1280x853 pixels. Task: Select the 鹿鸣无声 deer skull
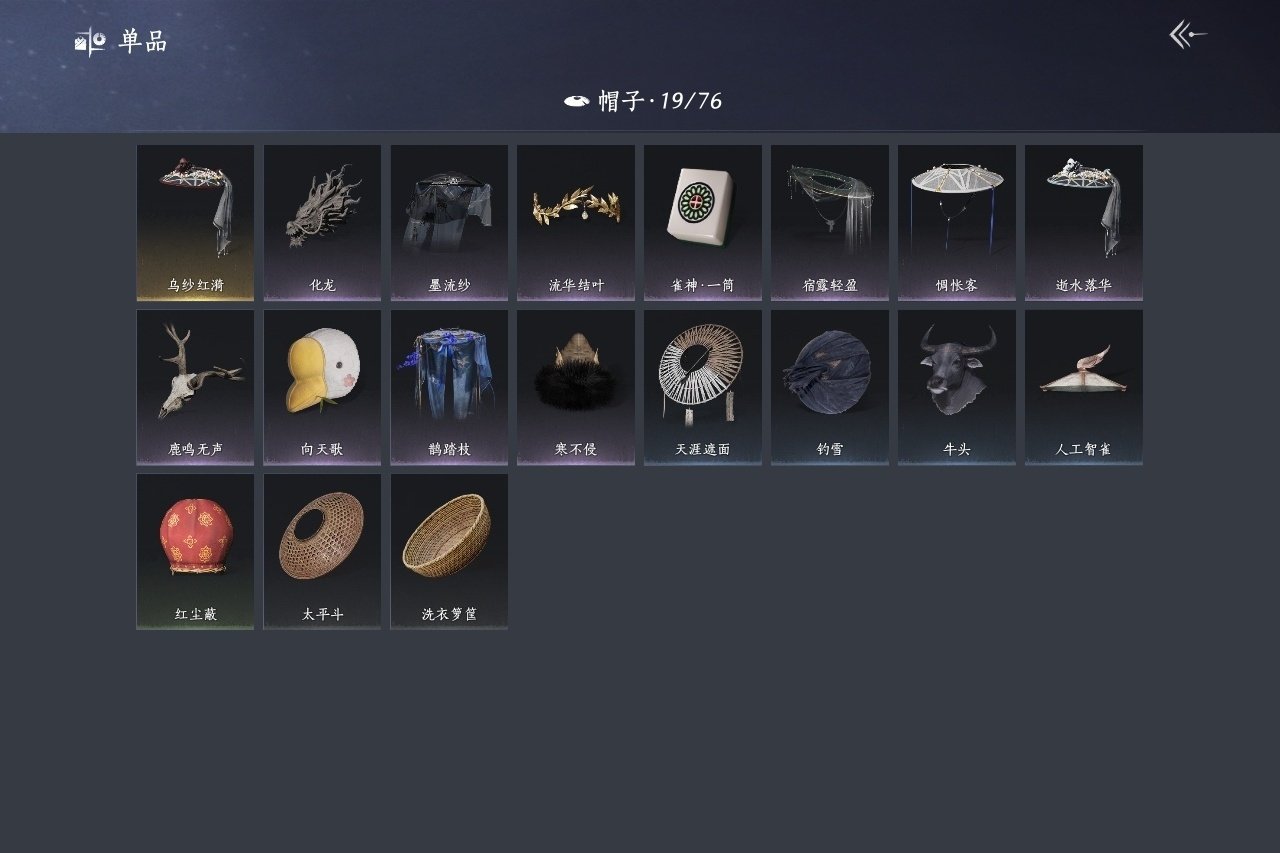[x=195, y=388]
